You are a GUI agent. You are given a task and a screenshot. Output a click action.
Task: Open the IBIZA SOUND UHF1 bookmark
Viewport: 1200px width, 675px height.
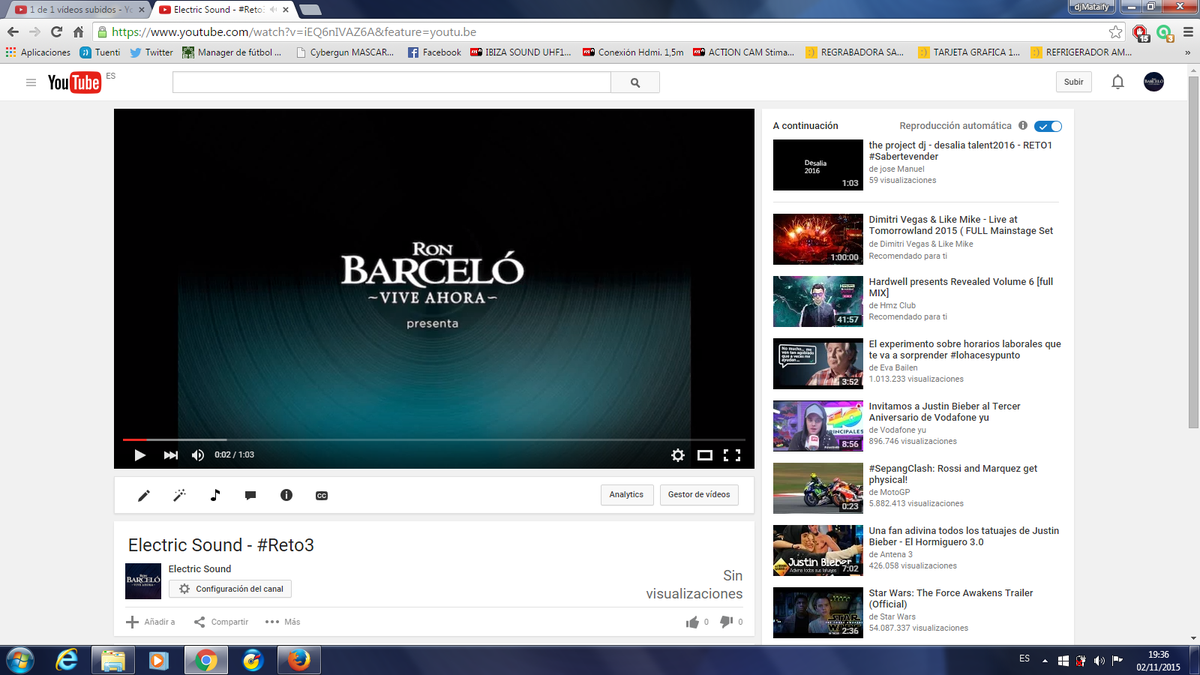coord(519,52)
